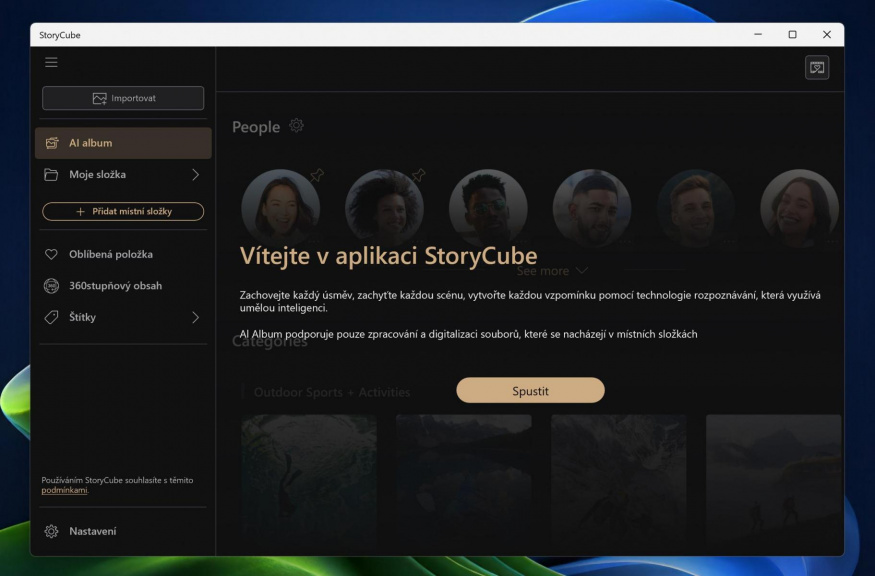
Task: Maximize the StoryCube window
Action: pos(792,35)
